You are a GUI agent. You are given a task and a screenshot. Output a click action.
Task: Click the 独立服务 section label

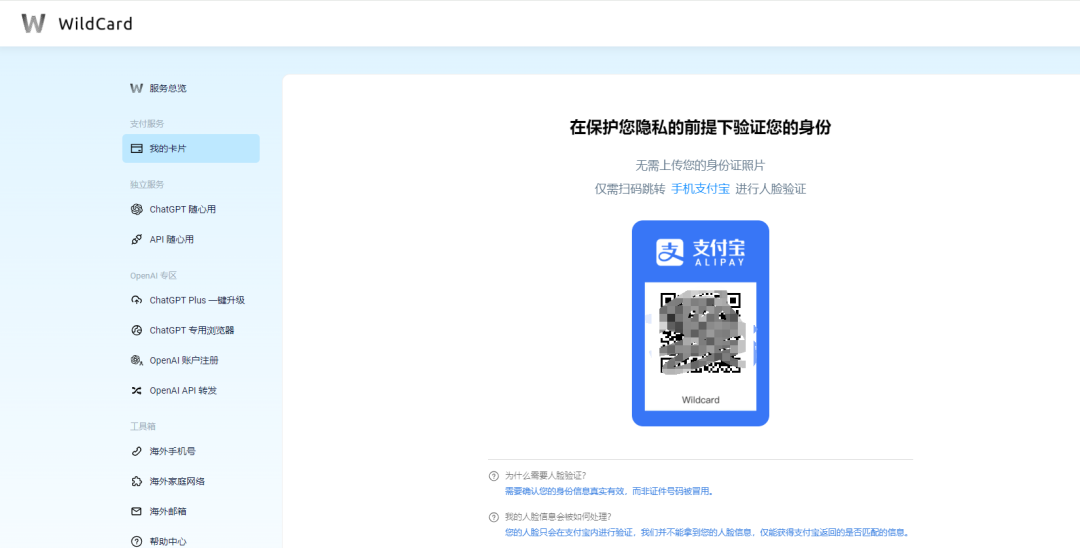147,185
